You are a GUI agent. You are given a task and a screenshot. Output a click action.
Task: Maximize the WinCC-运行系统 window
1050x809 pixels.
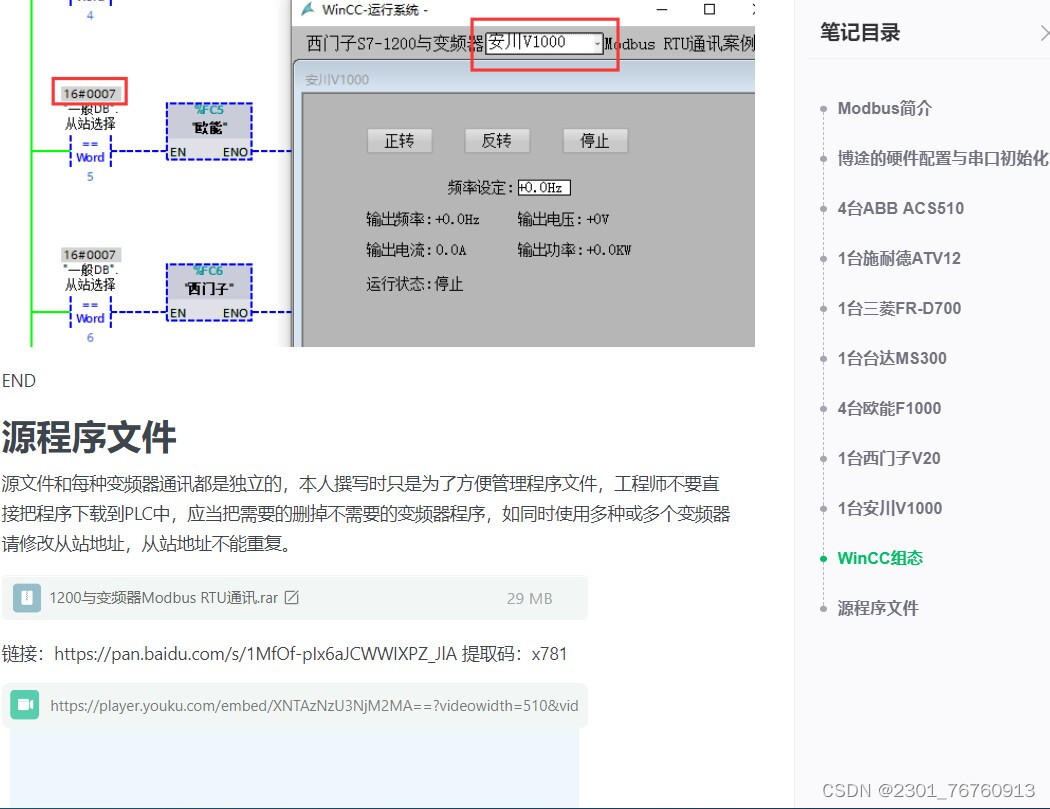click(709, 9)
